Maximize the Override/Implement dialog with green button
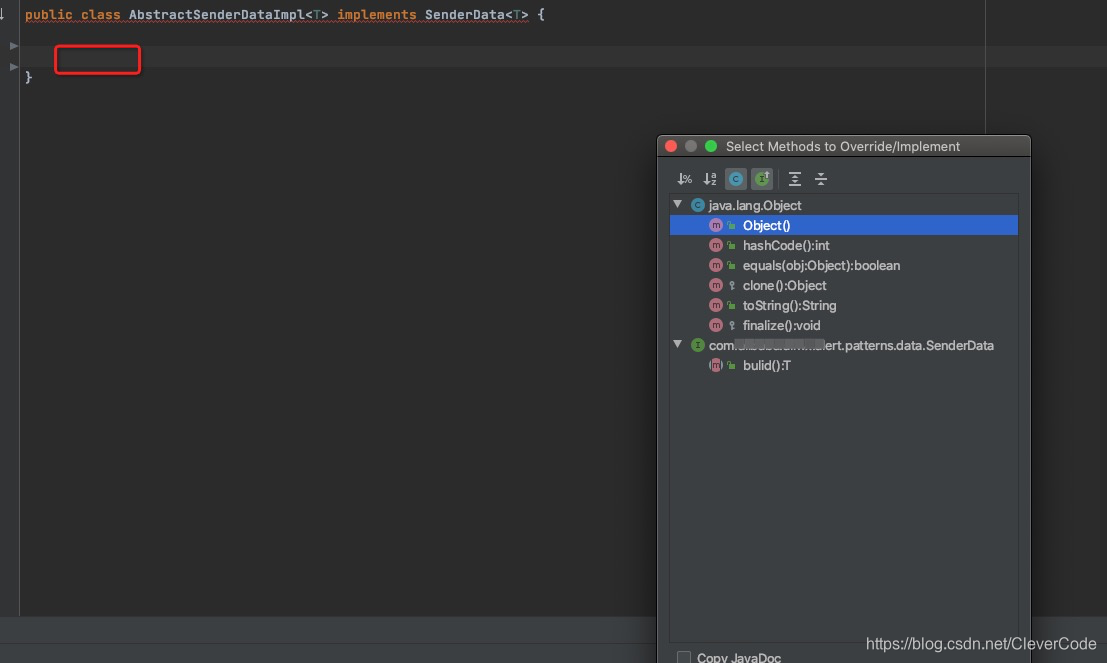 711,146
